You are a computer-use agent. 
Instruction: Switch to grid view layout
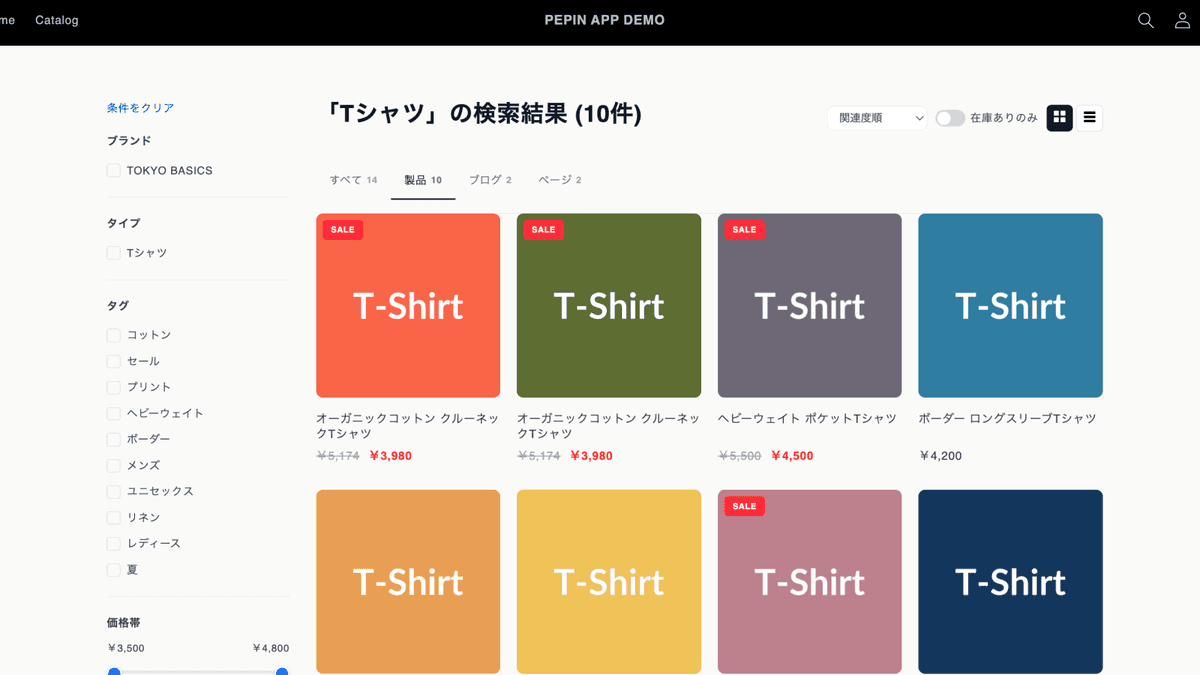[1058, 117]
